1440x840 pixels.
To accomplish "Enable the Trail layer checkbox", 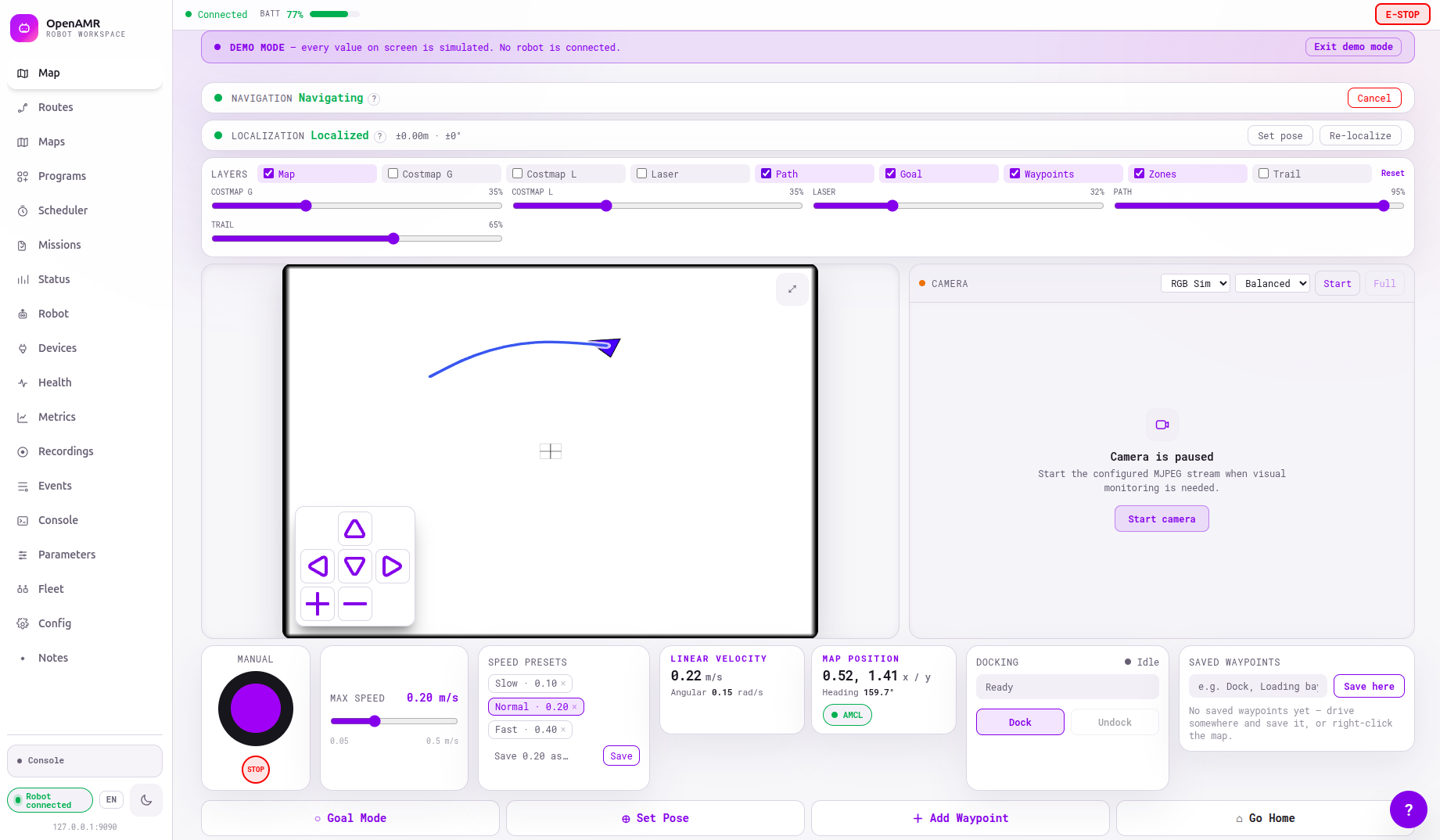I will 1264,174.
